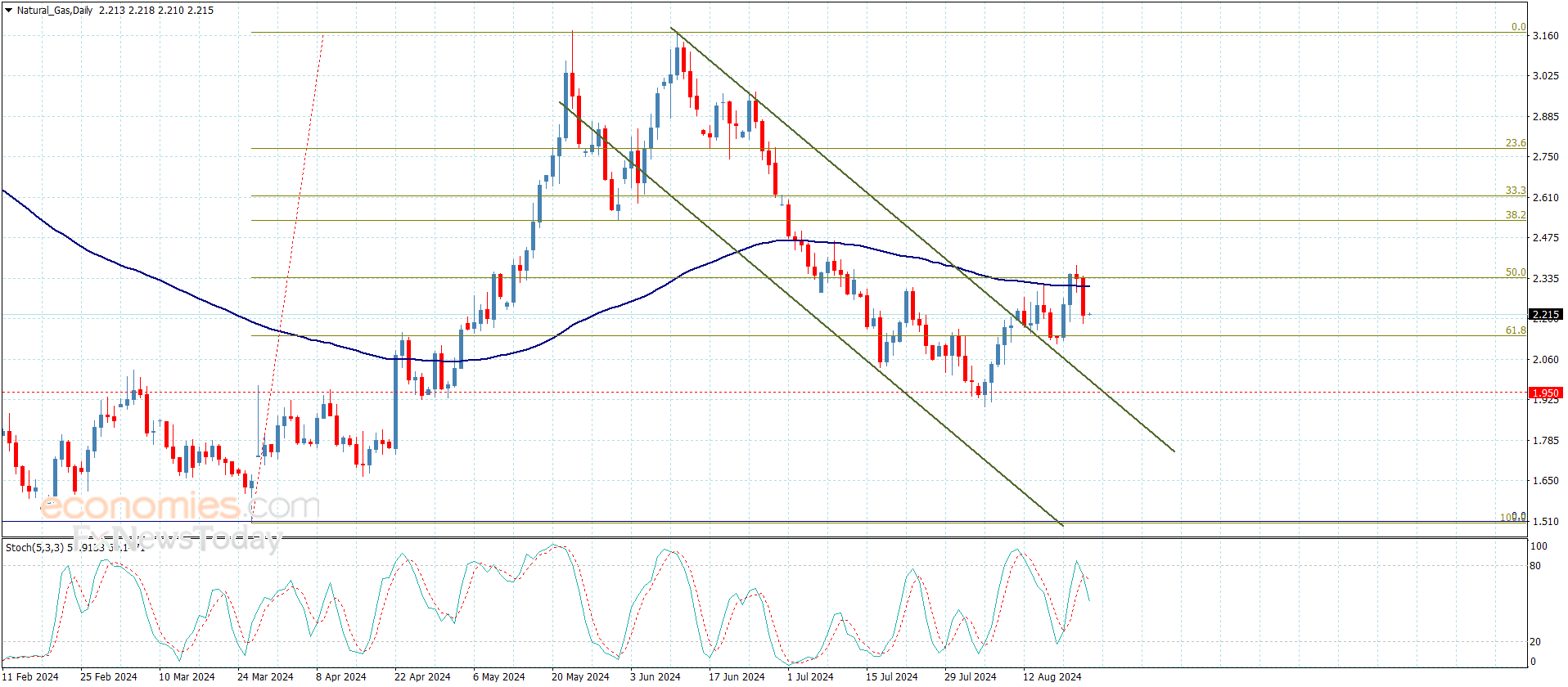Select the Fibonacci 23.6 level label
The image size is (1568, 687).
(x=1516, y=143)
